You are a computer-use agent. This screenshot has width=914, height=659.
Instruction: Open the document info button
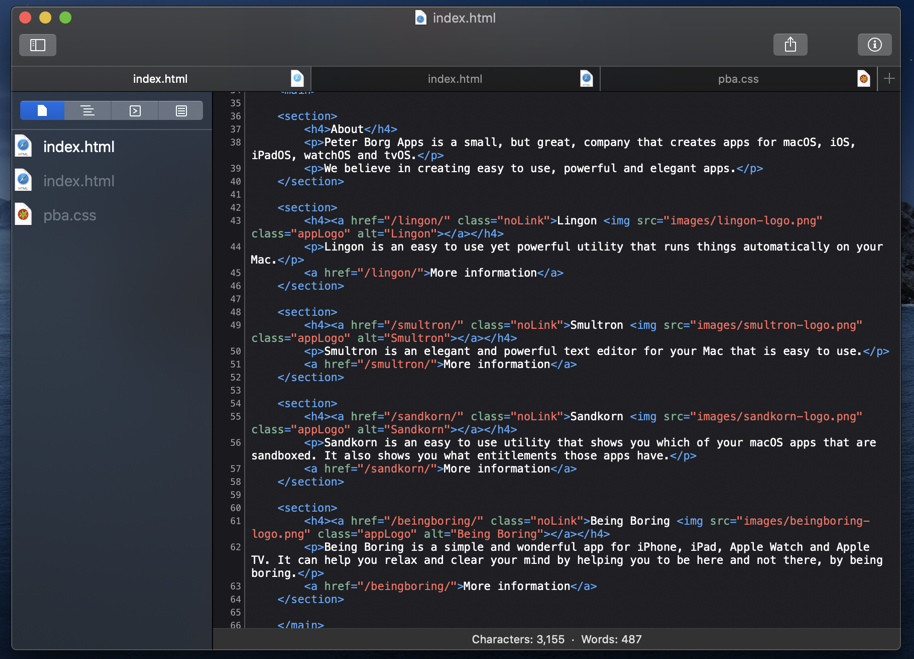pyautogui.click(x=874, y=45)
